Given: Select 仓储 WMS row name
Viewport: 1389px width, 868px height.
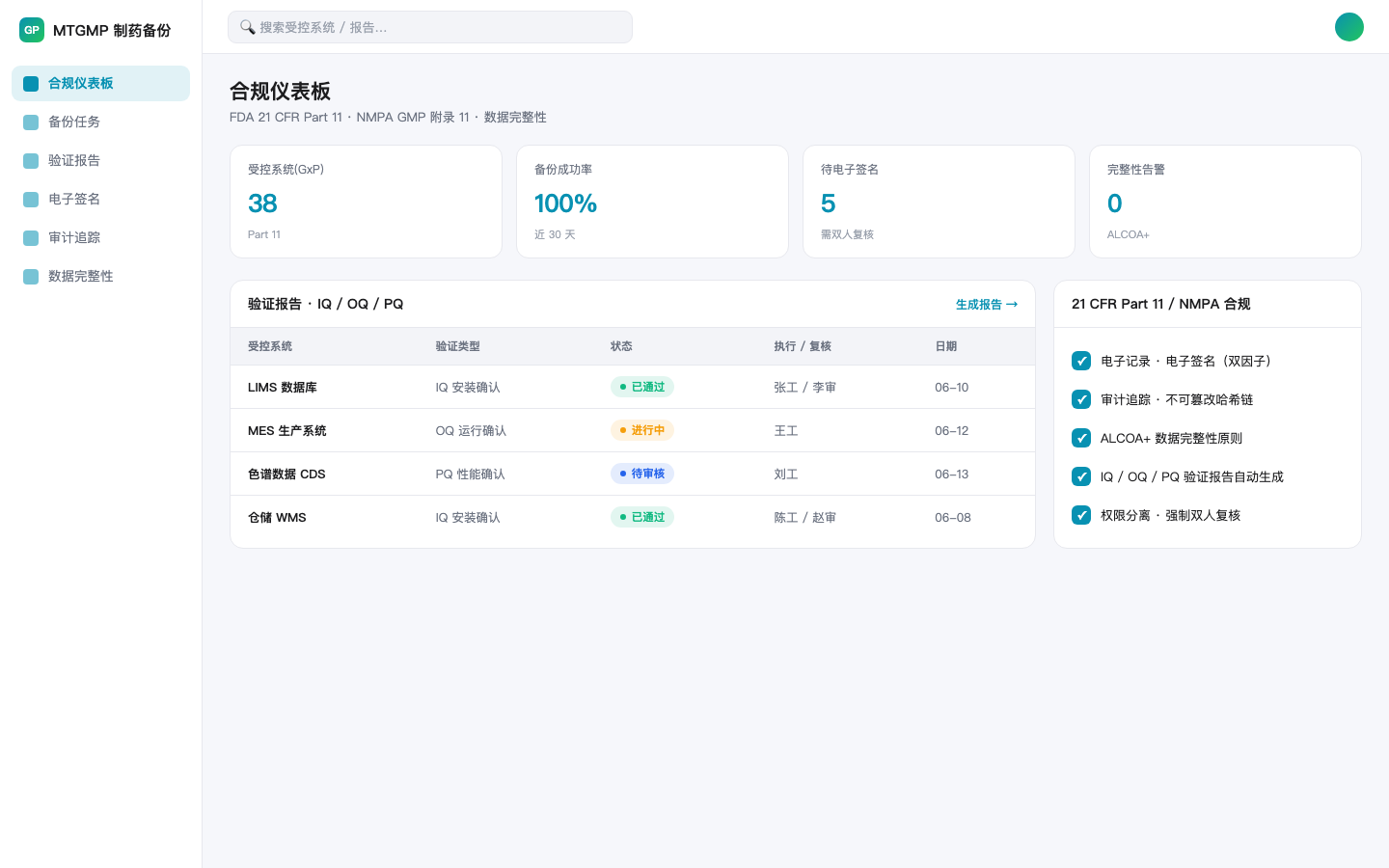Looking at the screenshot, I should 277,518.
